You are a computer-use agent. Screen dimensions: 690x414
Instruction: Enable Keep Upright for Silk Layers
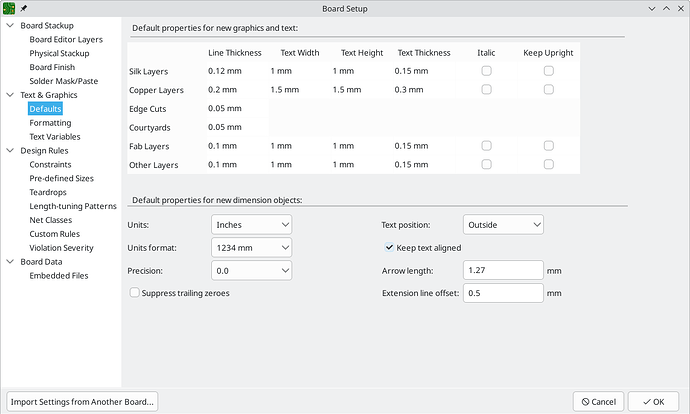(x=548, y=71)
